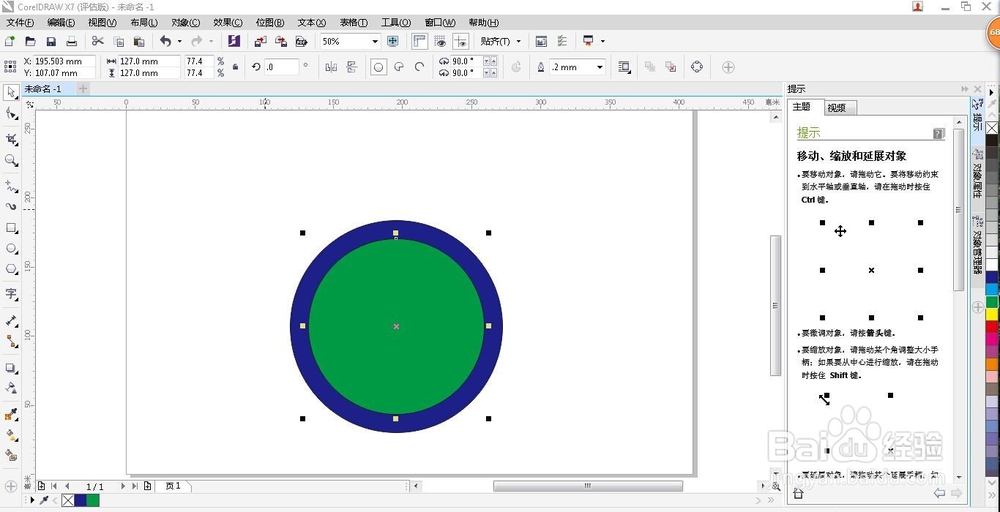The image size is (1000, 512).
Task: Select the Smart Fill tool
Action: coord(11,455)
